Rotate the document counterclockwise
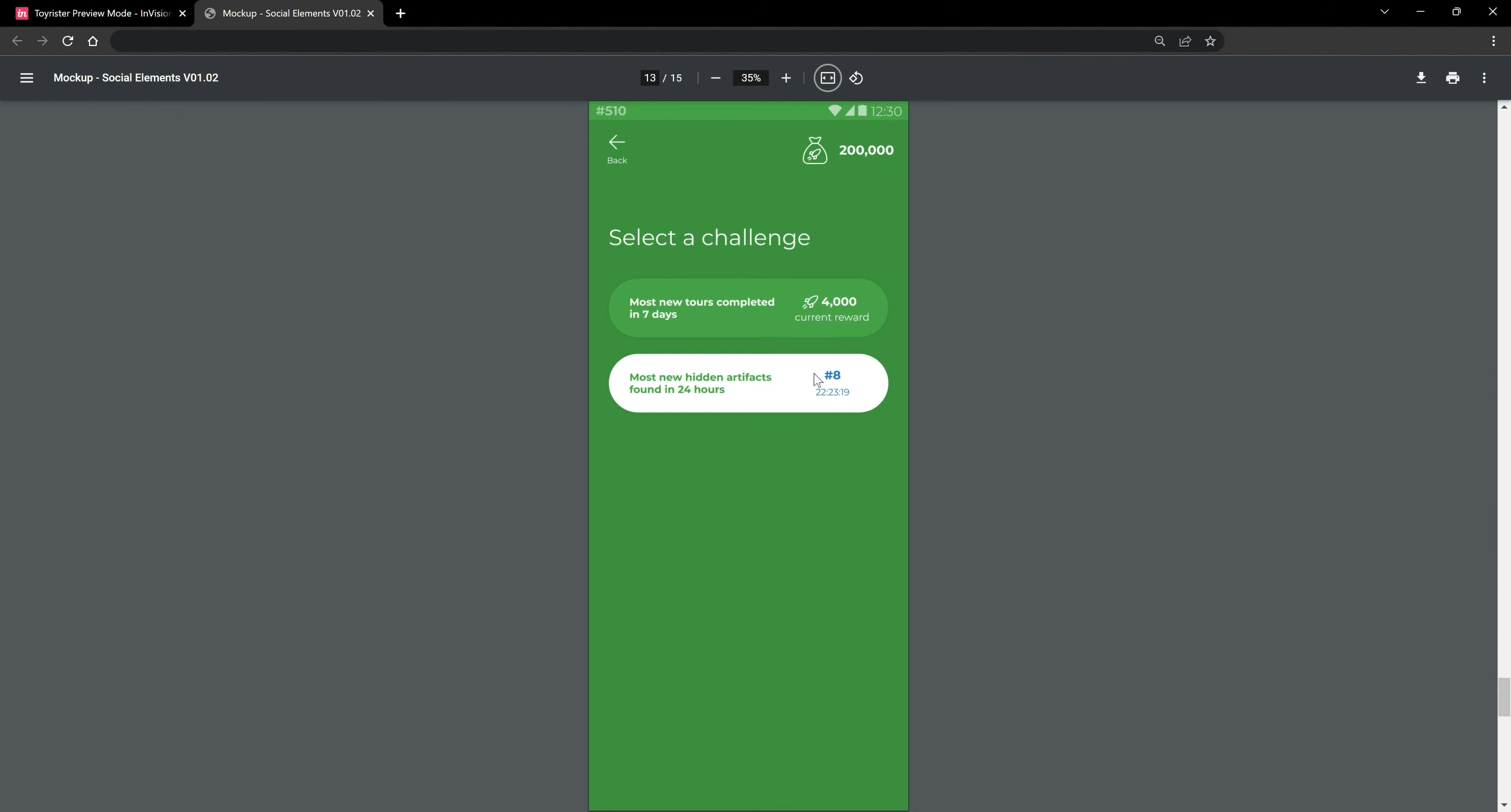Screen dimensions: 1511x812 (856, 78)
